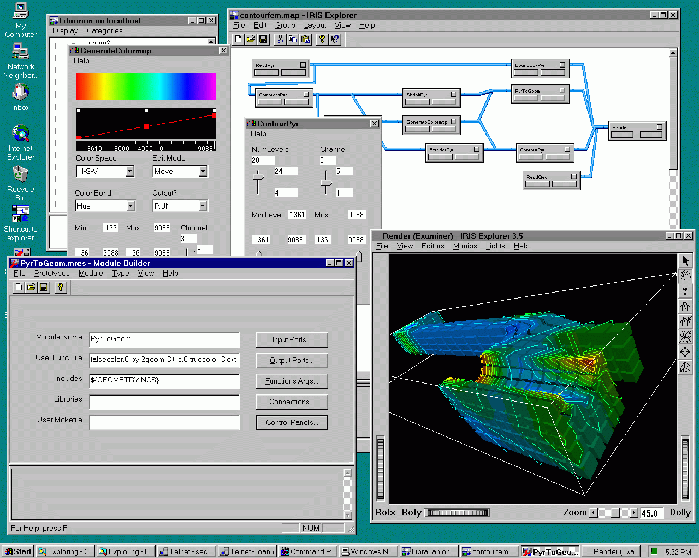Open the Module menu in Module Builder
The height and width of the screenshot is (558, 699).
pos(90,273)
